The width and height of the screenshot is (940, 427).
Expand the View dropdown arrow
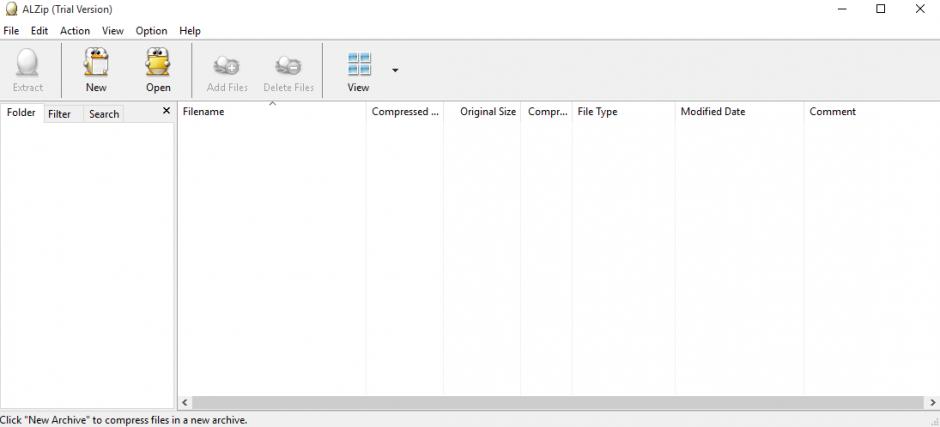coord(395,70)
